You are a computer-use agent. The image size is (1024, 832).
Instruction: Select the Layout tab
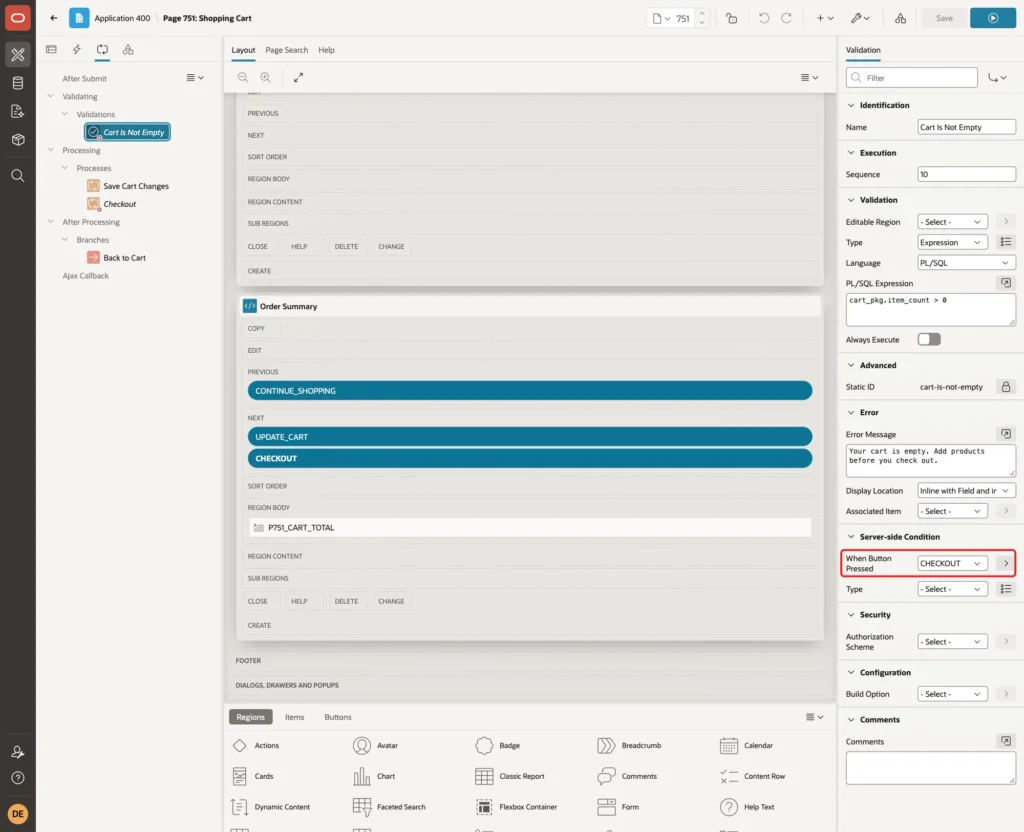pyautogui.click(x=243, y=50)
